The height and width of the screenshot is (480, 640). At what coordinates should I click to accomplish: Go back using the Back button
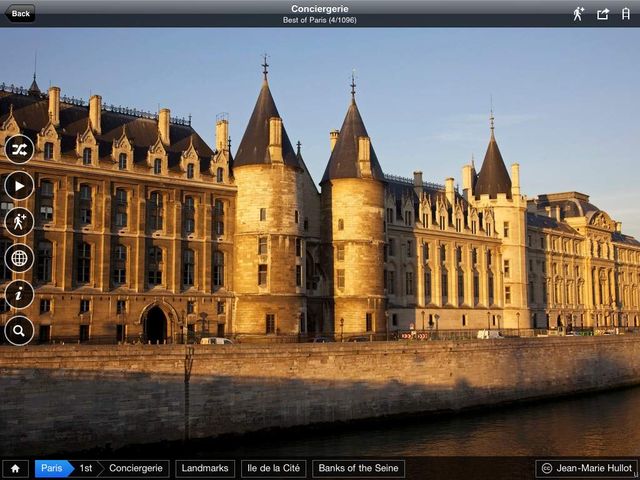(20, 13)
